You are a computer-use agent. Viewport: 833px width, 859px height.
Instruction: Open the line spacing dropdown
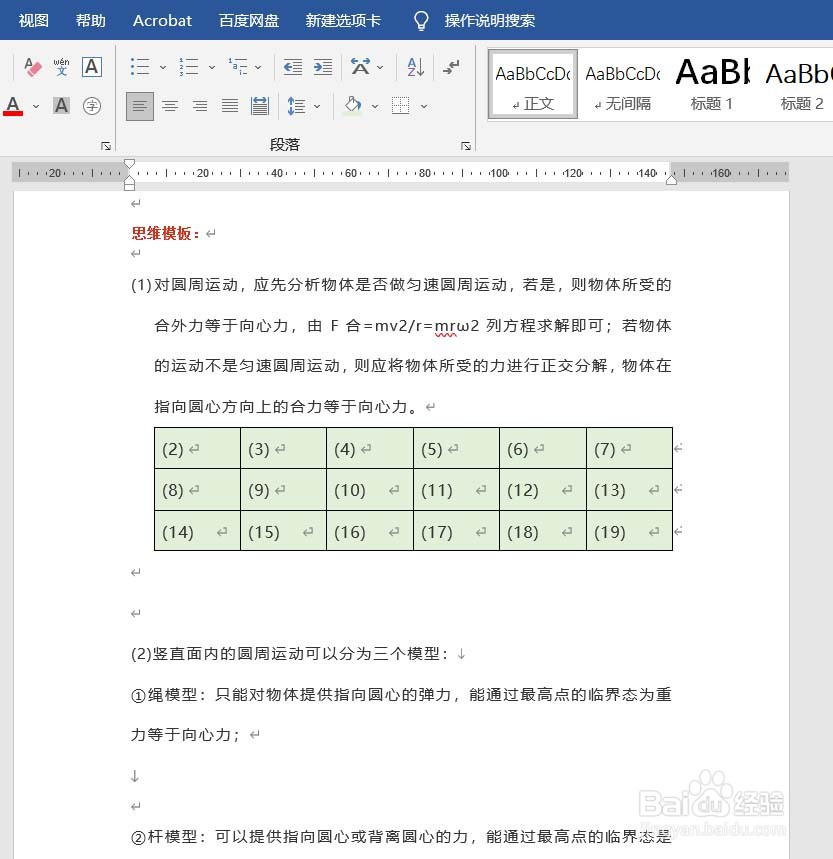tap(316, 105)
